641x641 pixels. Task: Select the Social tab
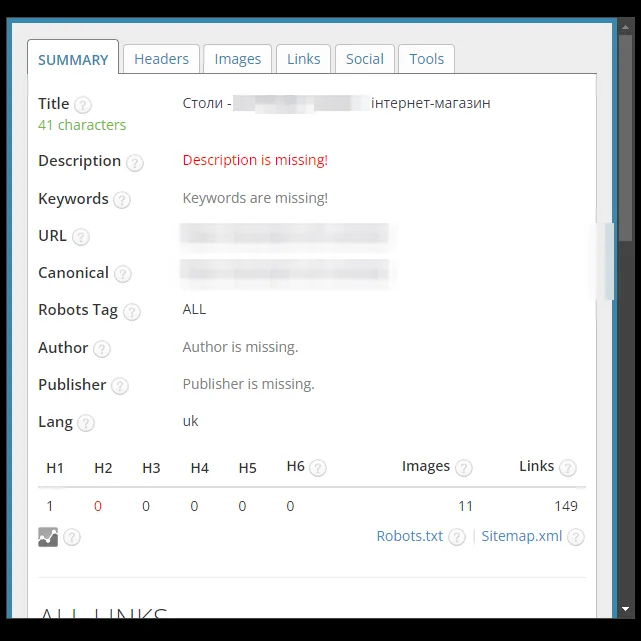click(x=365, y=59)
